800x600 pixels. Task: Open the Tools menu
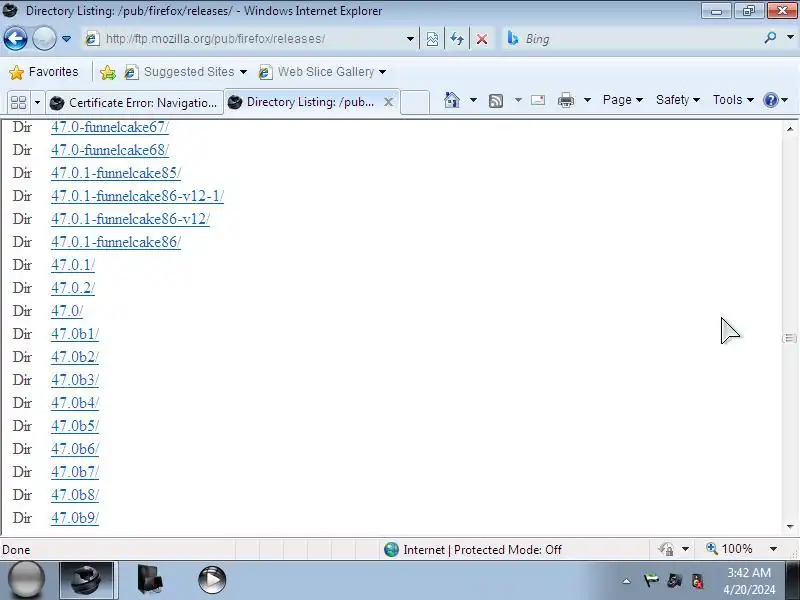[733, 100]
